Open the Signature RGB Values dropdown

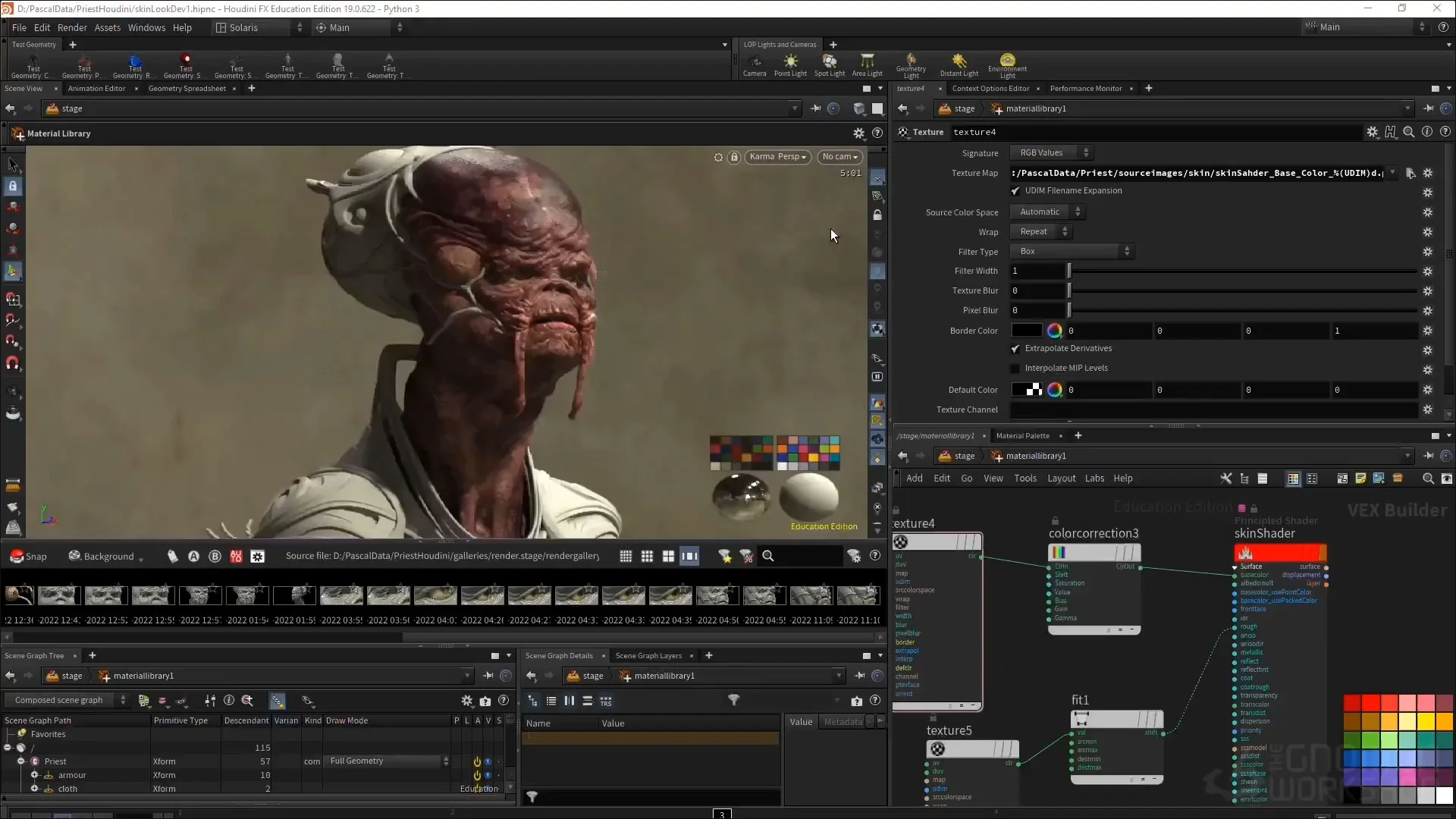(x=1051, y=152)
